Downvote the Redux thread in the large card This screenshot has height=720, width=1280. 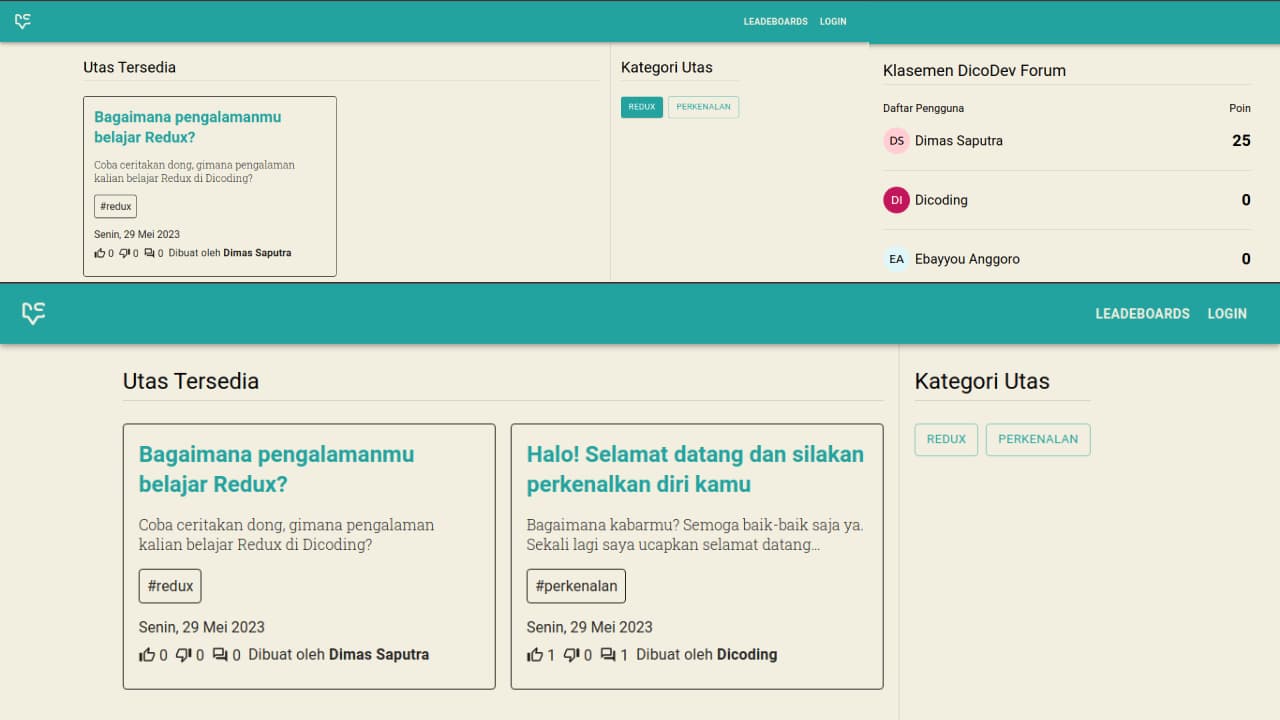(x=184, y=655)
